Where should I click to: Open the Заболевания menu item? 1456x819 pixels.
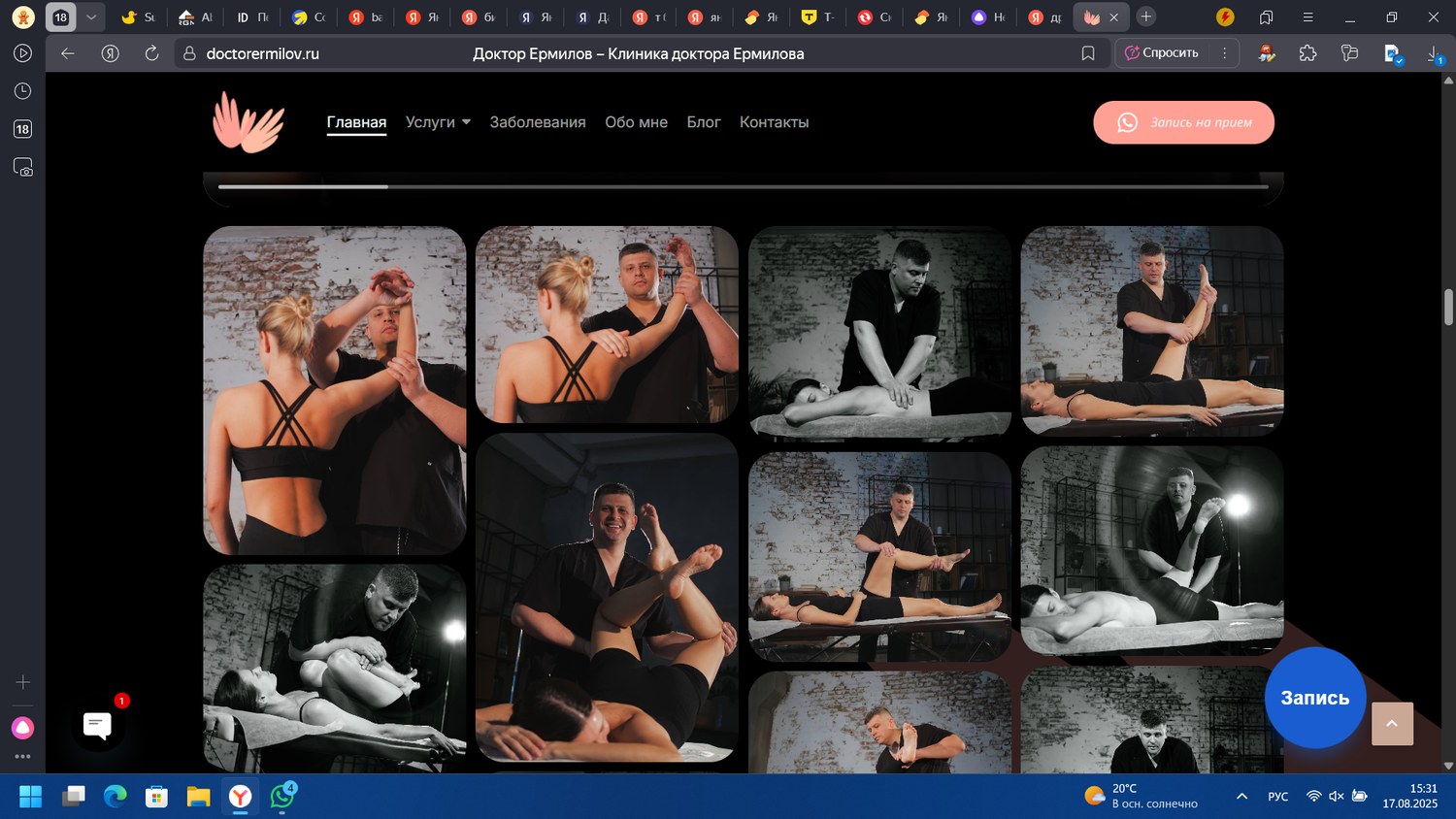click(537, 122)
